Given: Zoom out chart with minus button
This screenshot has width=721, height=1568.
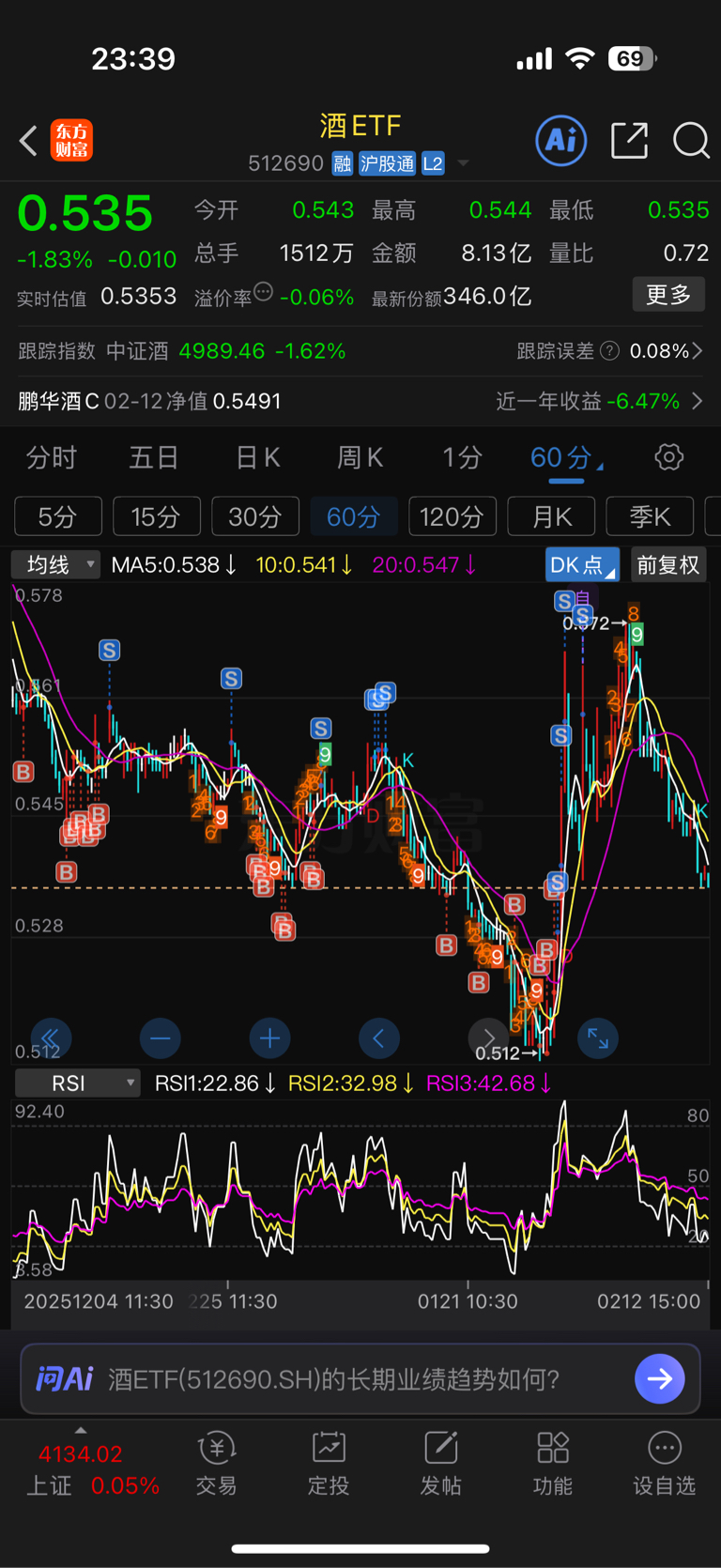Looking at the screenshot, I should tap(160, 1038).
